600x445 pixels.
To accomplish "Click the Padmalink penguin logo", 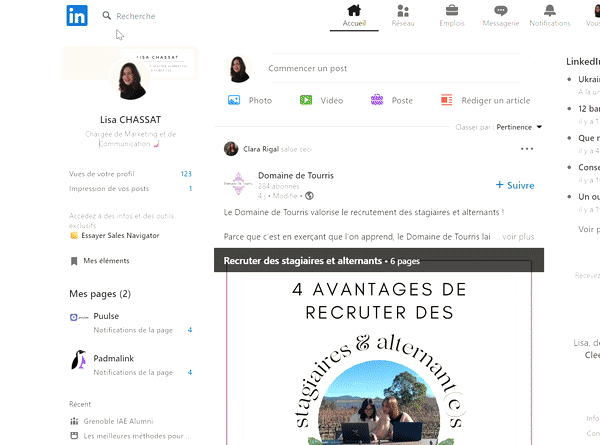I will point(79,360).
